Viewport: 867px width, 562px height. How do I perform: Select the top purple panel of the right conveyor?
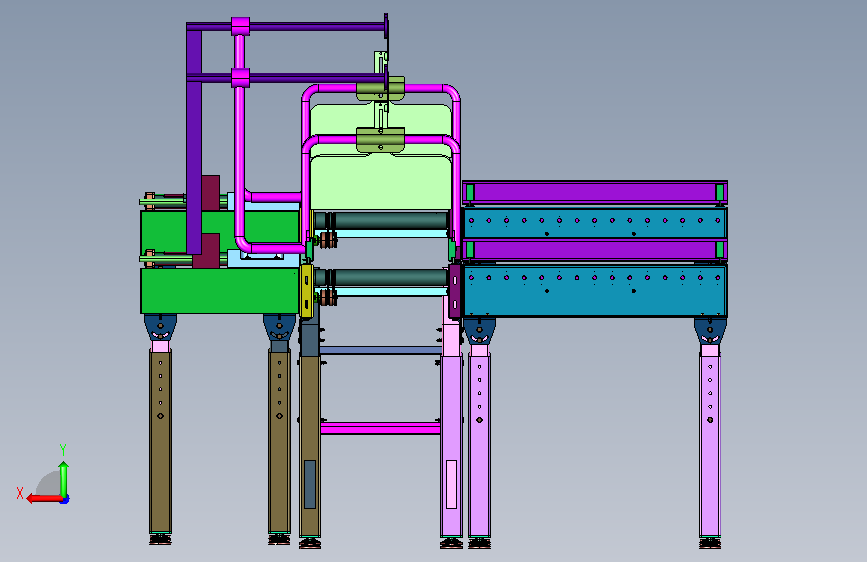[595, 192]
